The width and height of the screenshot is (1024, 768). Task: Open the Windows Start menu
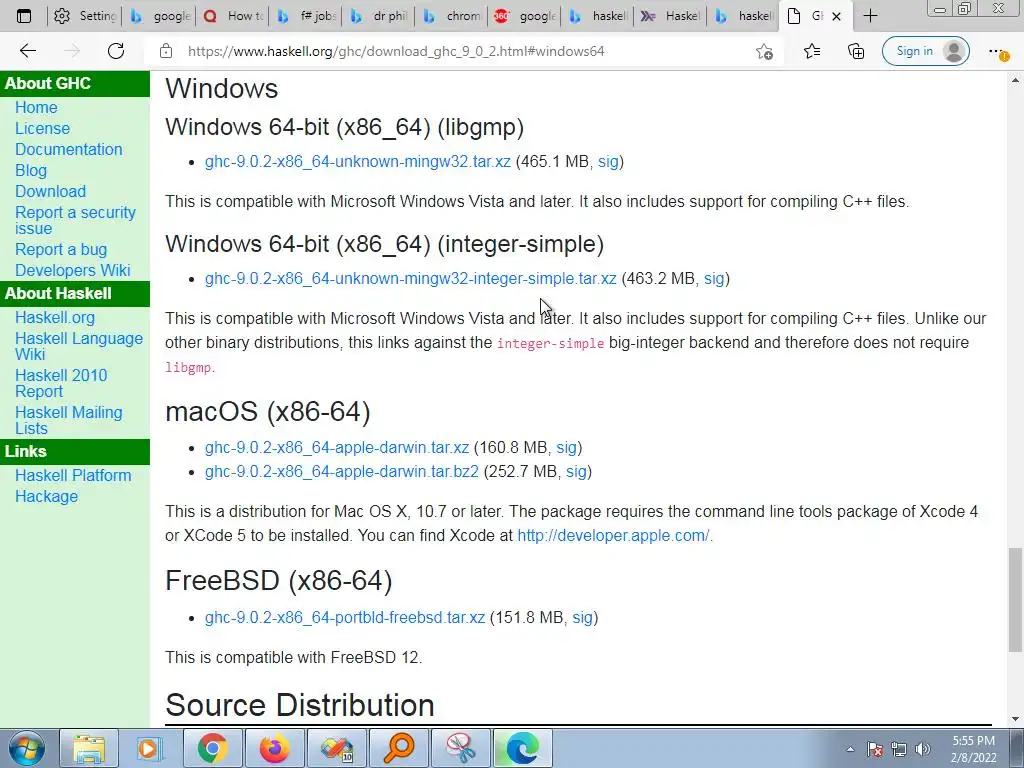click(26, 748)
